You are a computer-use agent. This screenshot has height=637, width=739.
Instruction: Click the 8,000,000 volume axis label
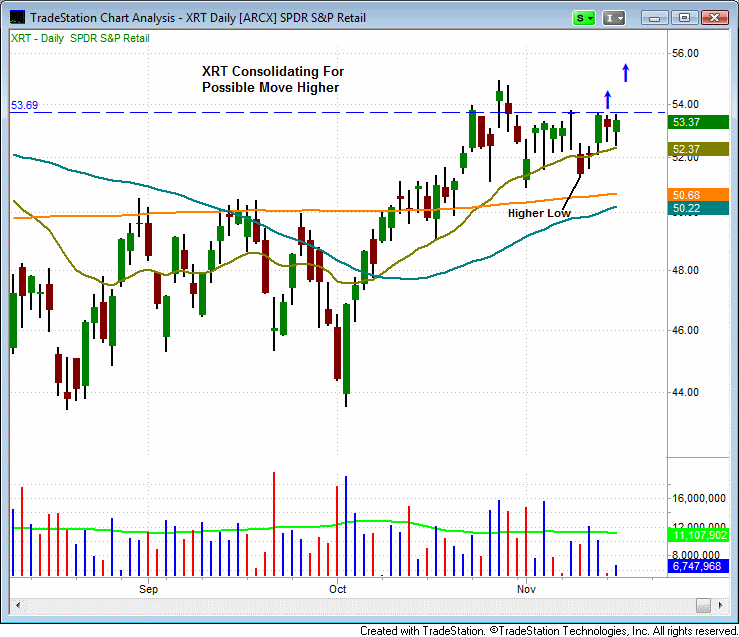[696, 555]
